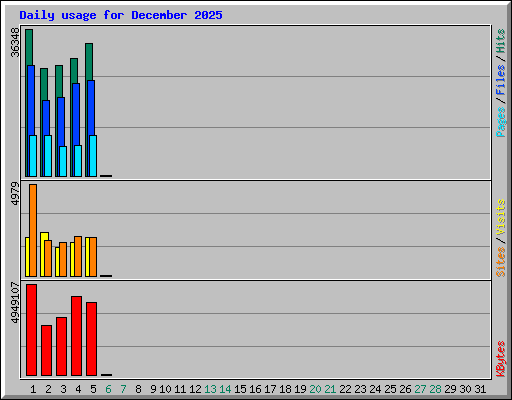Click the cyan Pages bar for day 5
This screenshot has height=400, width=512.
(93, 156)
